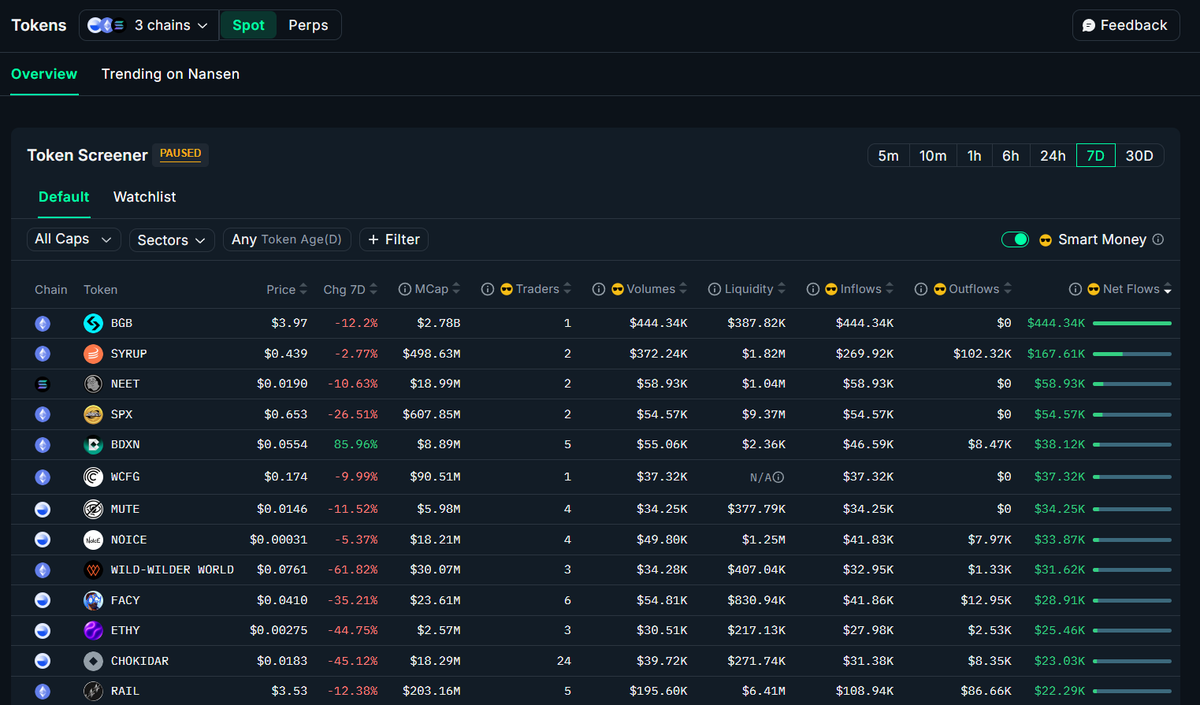The width and height of the screenshot is (1200, 705).
Task: Click the SYRUP net flow bar
Action: tap(1132, 354)
